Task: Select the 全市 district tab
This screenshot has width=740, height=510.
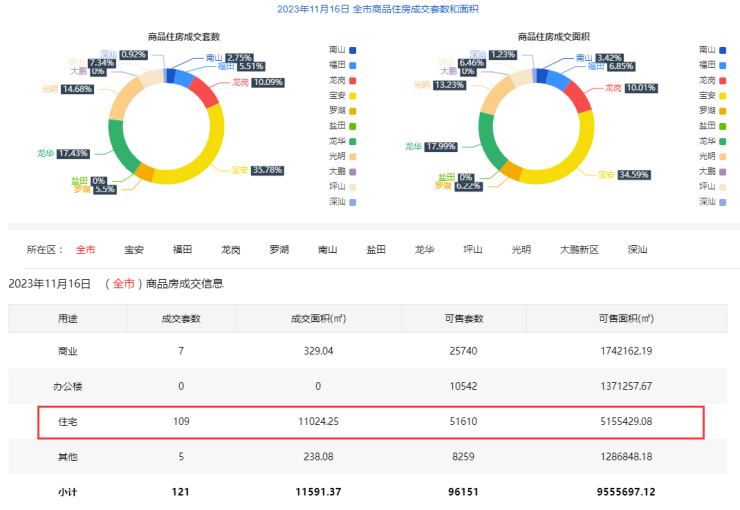Action: click(x=86, y=250)
